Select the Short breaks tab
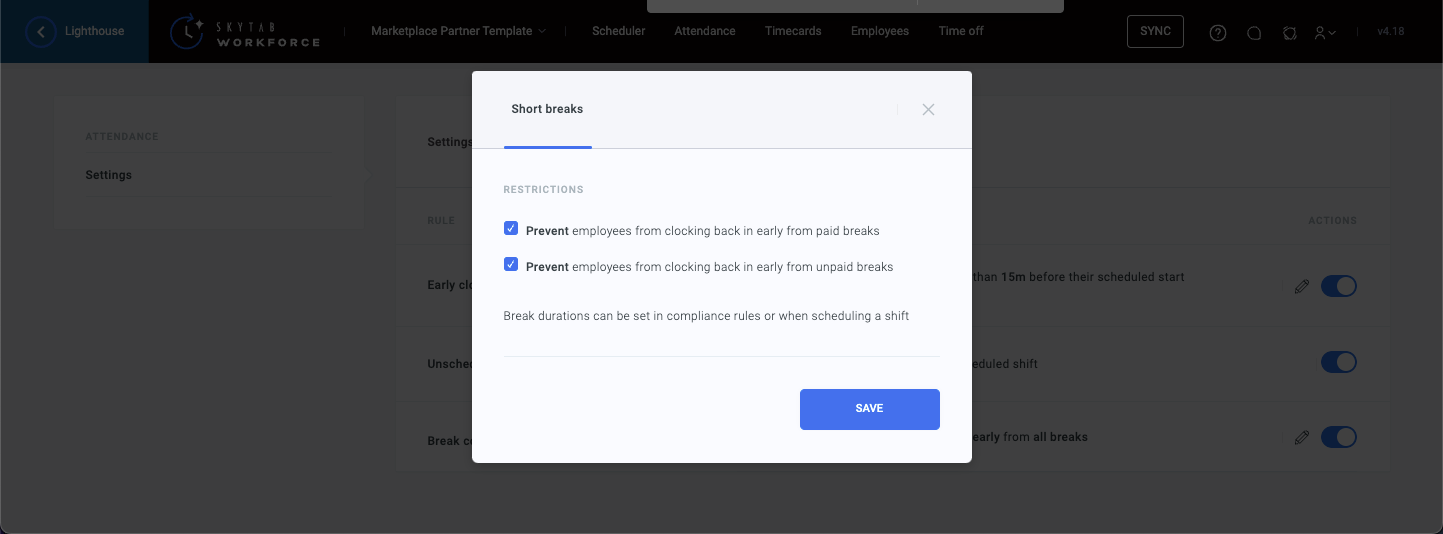This screenshot has width=1443, height=534. 547,109
